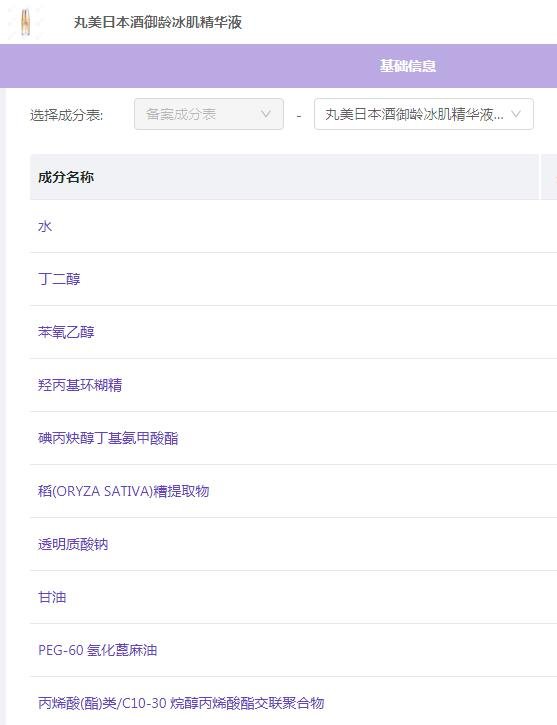Open the PEG-60 氢化蓖麻油 ingredient
Image resolution: width=557 pixels, height=725 pixels.
(98, 650)
